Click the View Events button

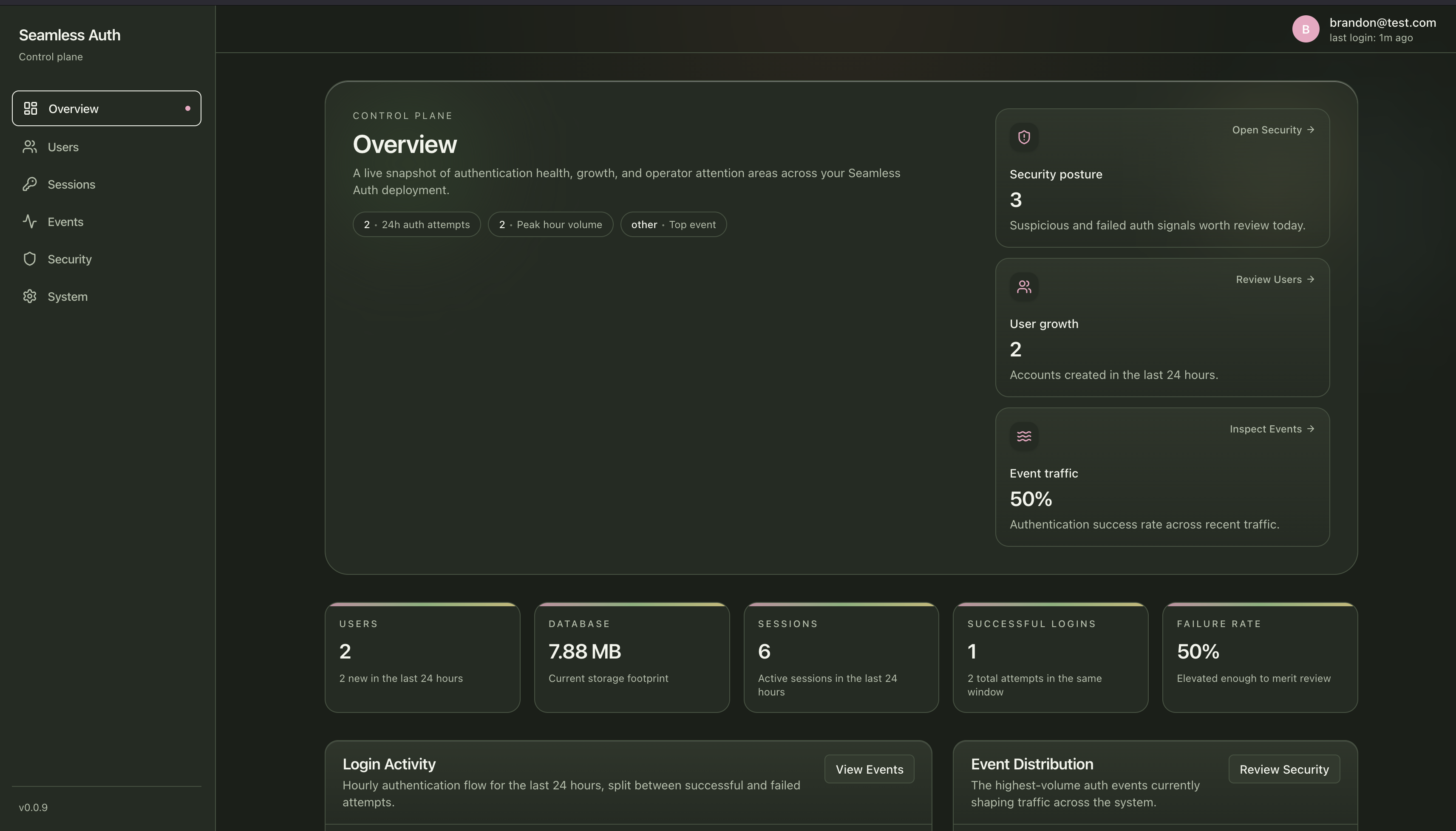(x=869, y=769)
